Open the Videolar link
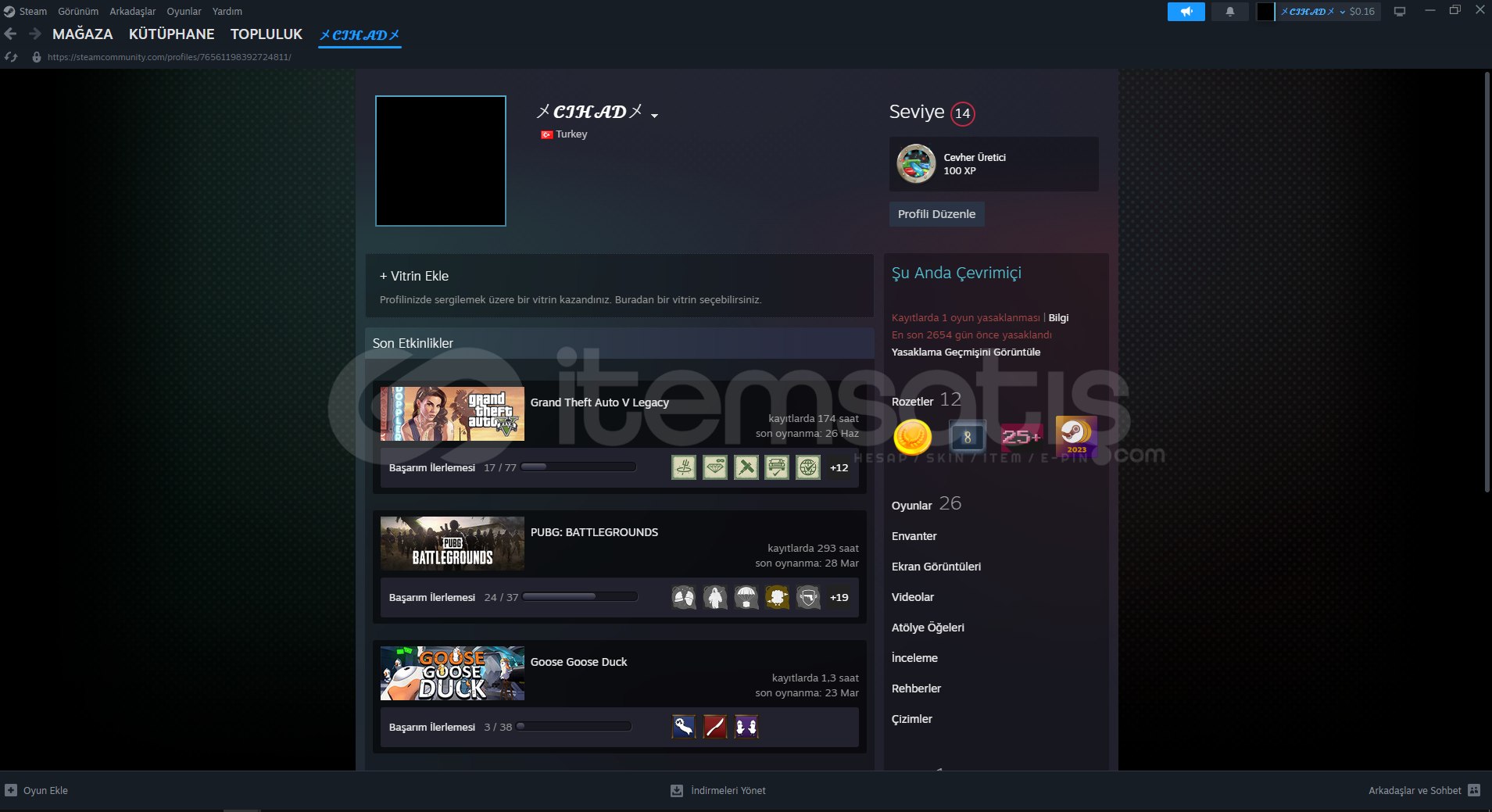 pyautogui.click(x=913, y=597)
